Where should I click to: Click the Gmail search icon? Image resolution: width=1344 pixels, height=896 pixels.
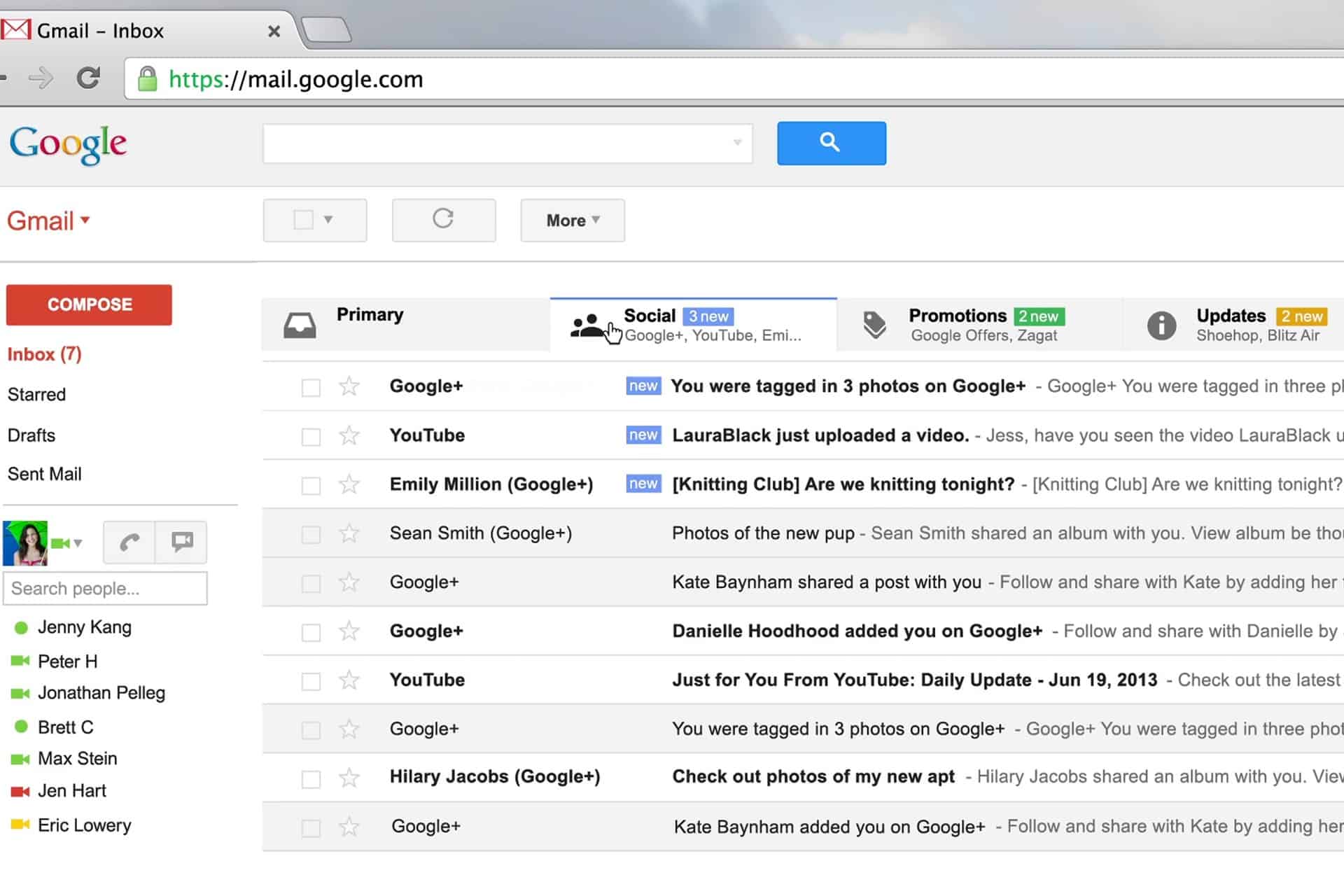tap(832, 143)
